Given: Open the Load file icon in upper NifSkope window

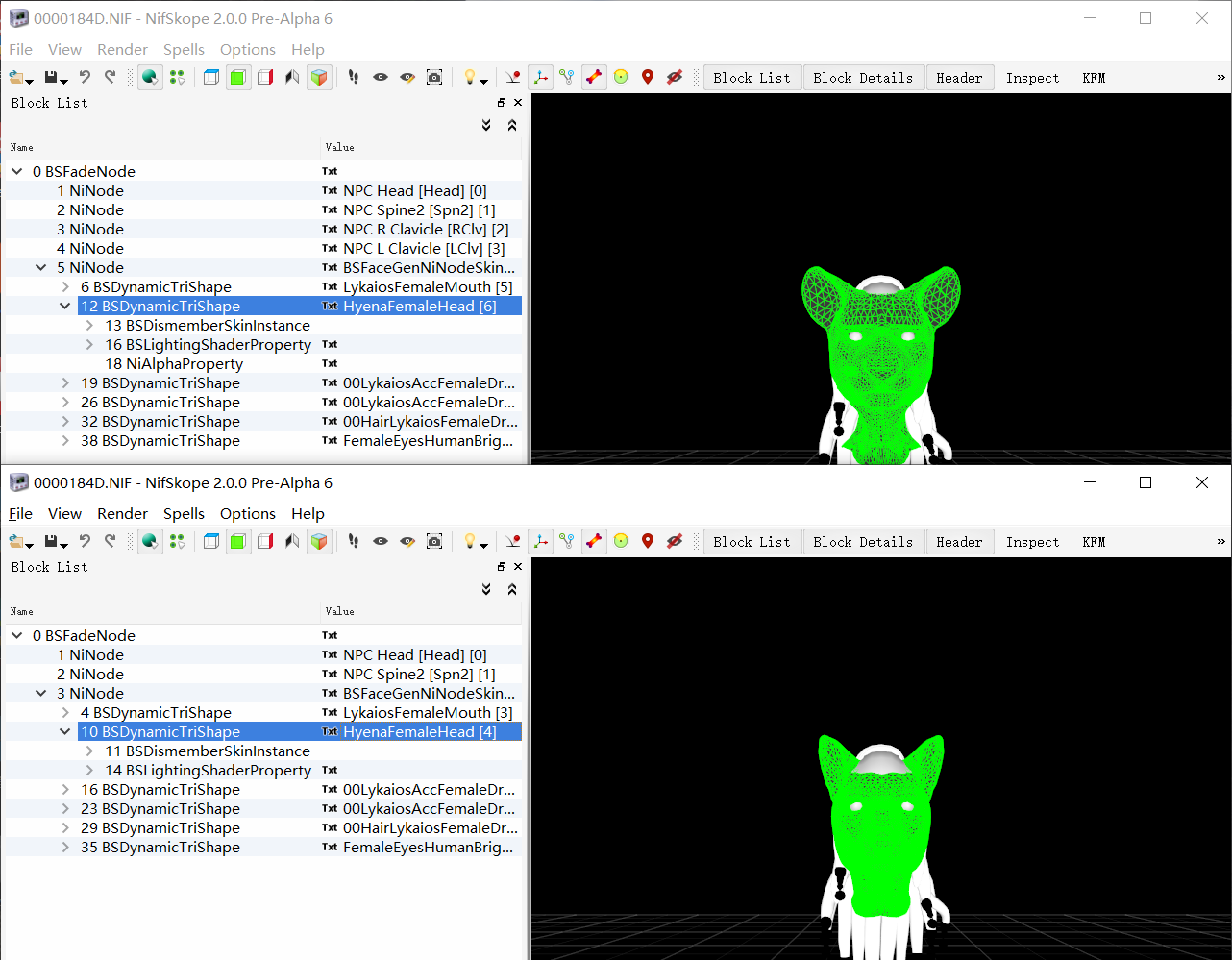Looking at the screenshot, I should [16, 78].
